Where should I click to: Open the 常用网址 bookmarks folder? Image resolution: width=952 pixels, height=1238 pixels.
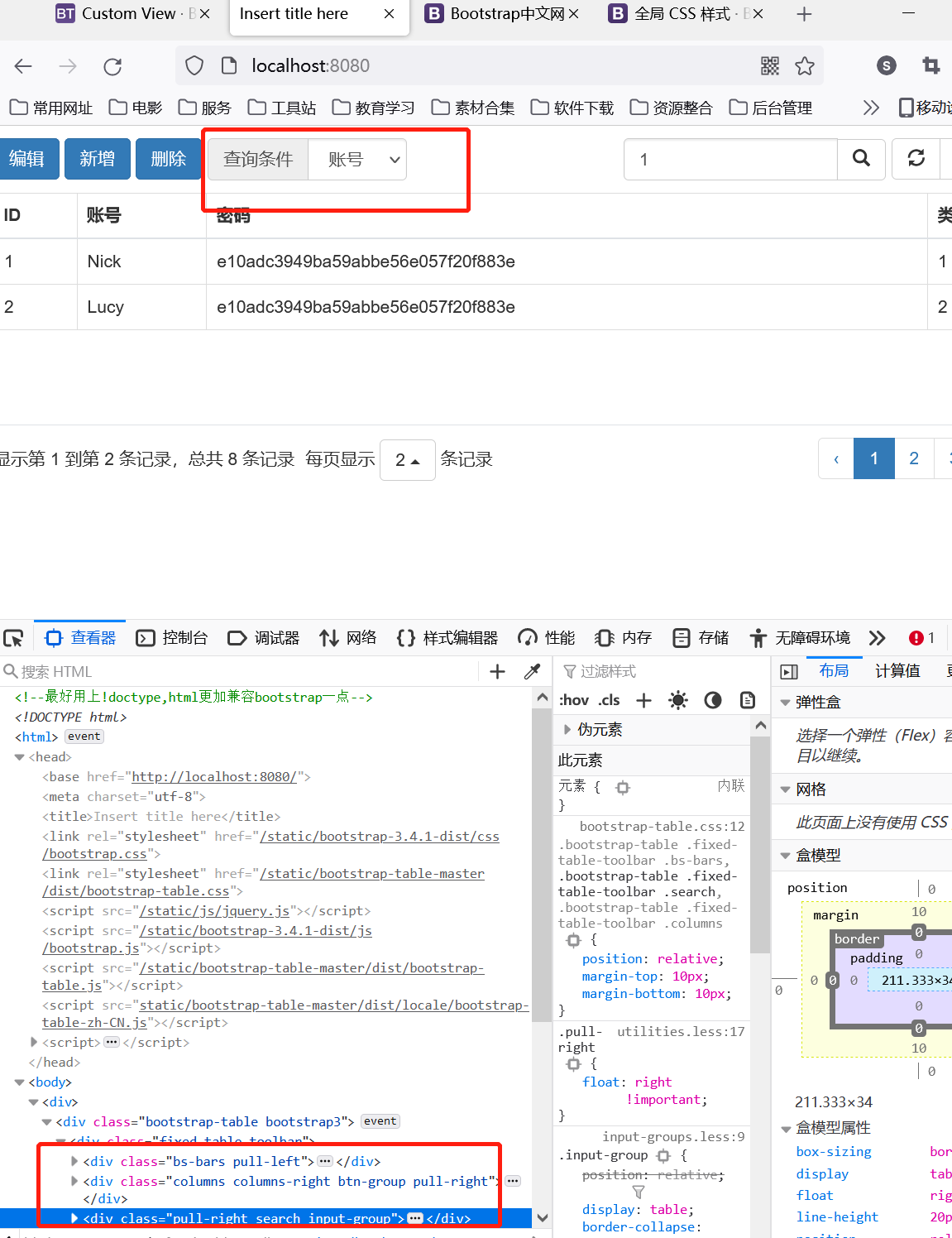[x=51, y=108]
